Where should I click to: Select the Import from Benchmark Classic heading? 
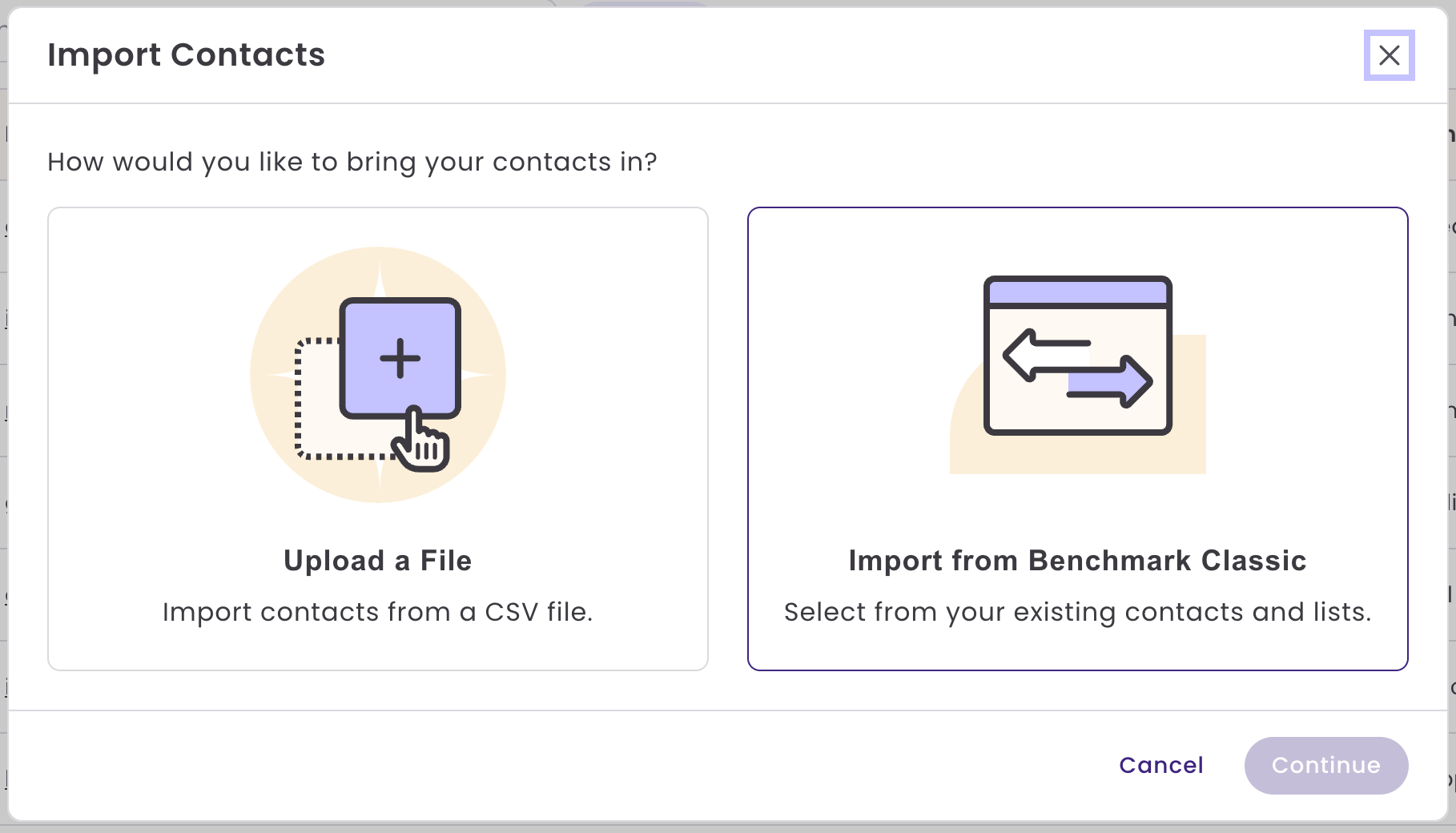pos(1077,561)
